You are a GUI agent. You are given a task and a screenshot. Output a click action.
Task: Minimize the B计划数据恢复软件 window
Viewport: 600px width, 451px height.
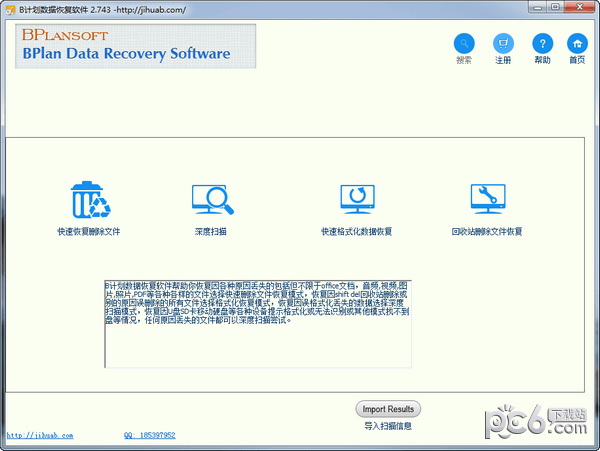click(538, 7)
